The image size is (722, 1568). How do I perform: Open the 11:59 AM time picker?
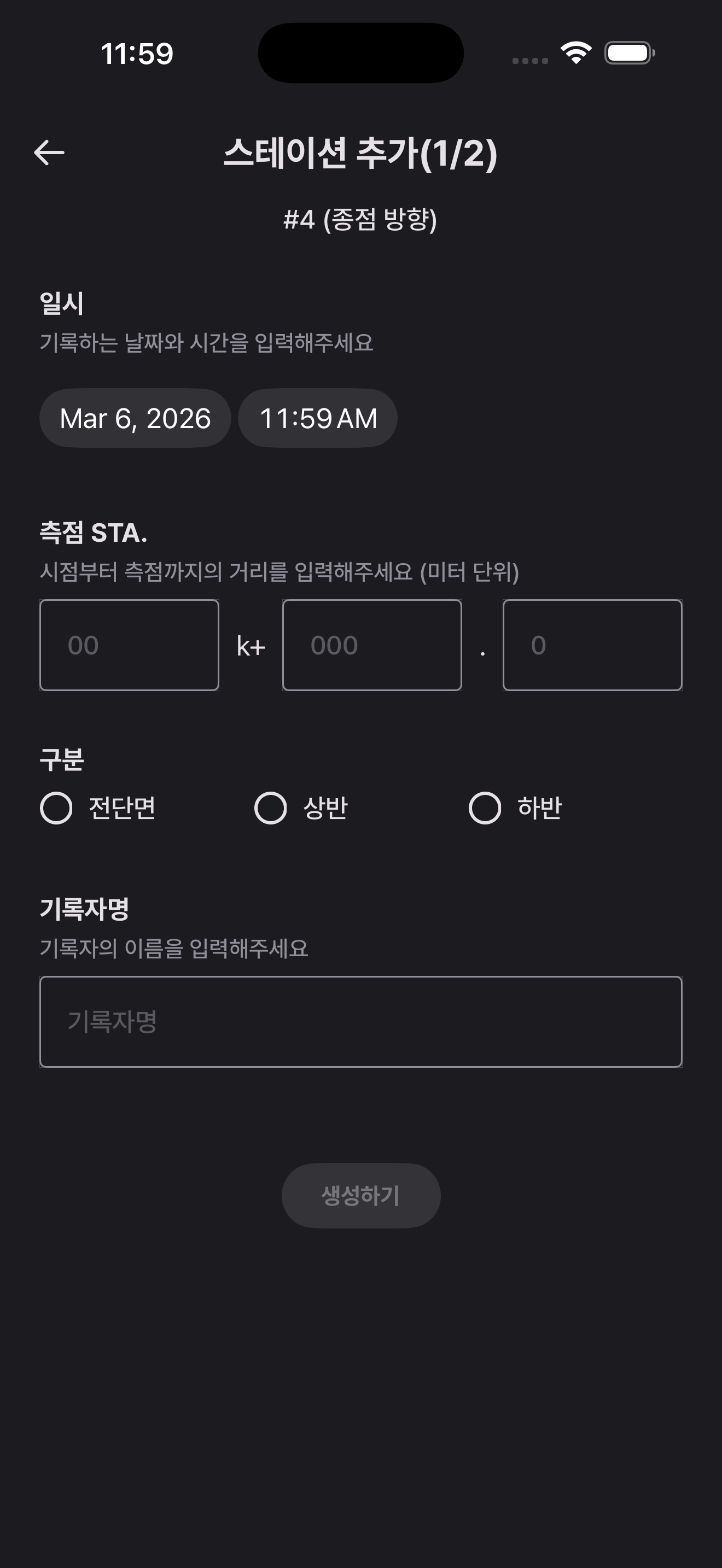318,419
